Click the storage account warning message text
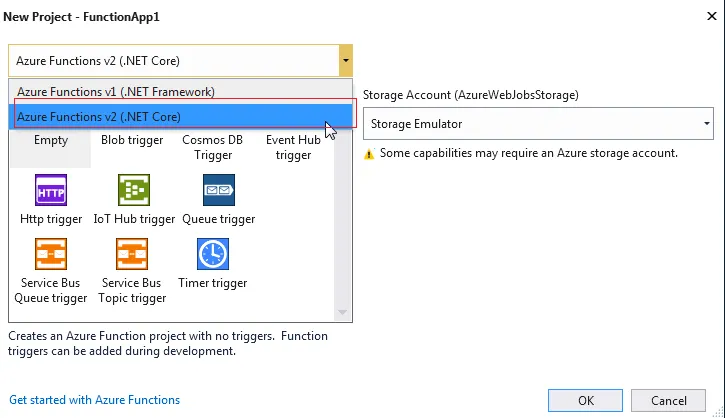Image resolution: width=725 pixels, height=418 pixels. click(x=528, y=153)
